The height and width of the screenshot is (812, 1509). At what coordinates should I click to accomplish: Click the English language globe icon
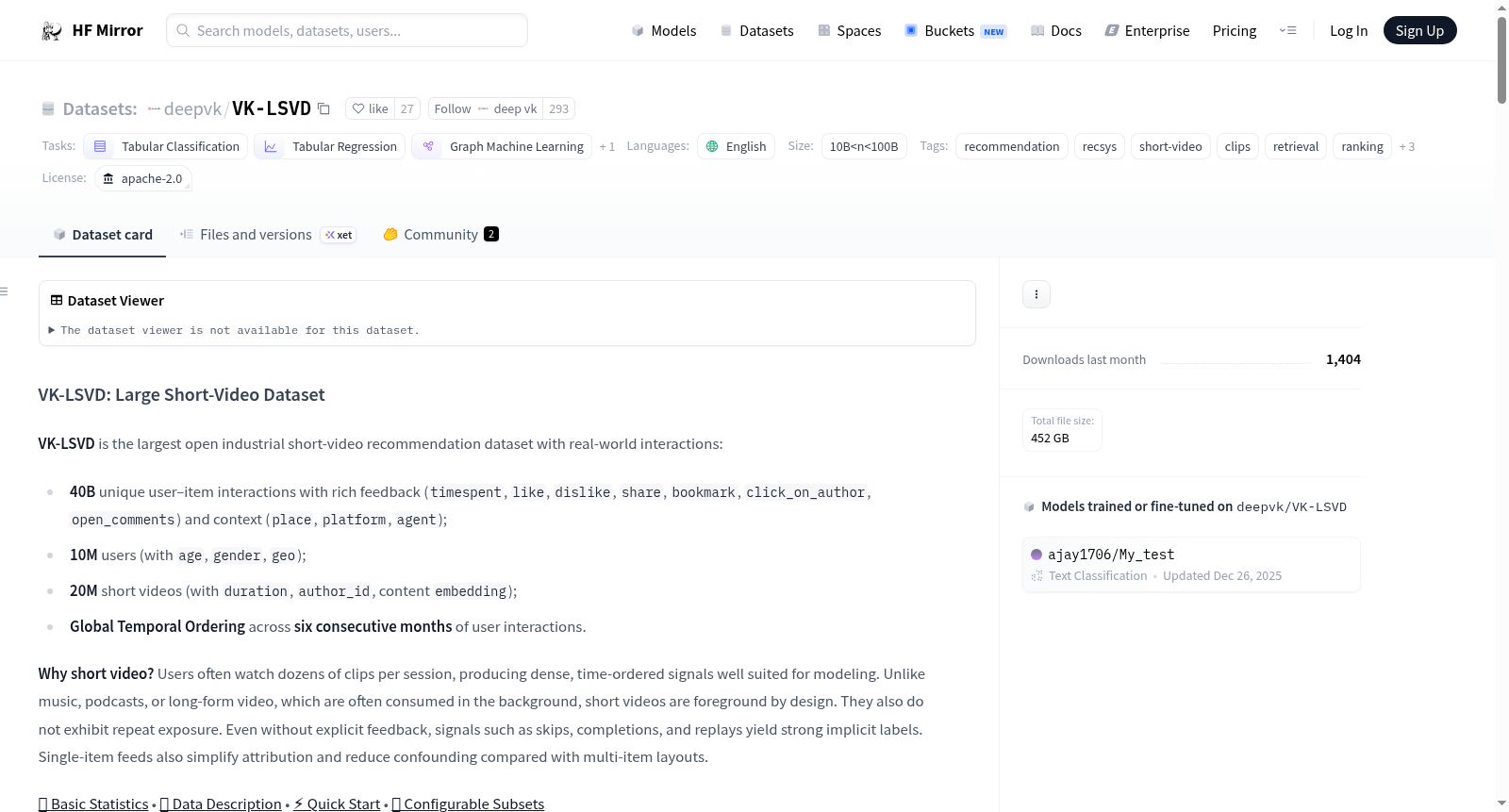click(x=712, y=146)
